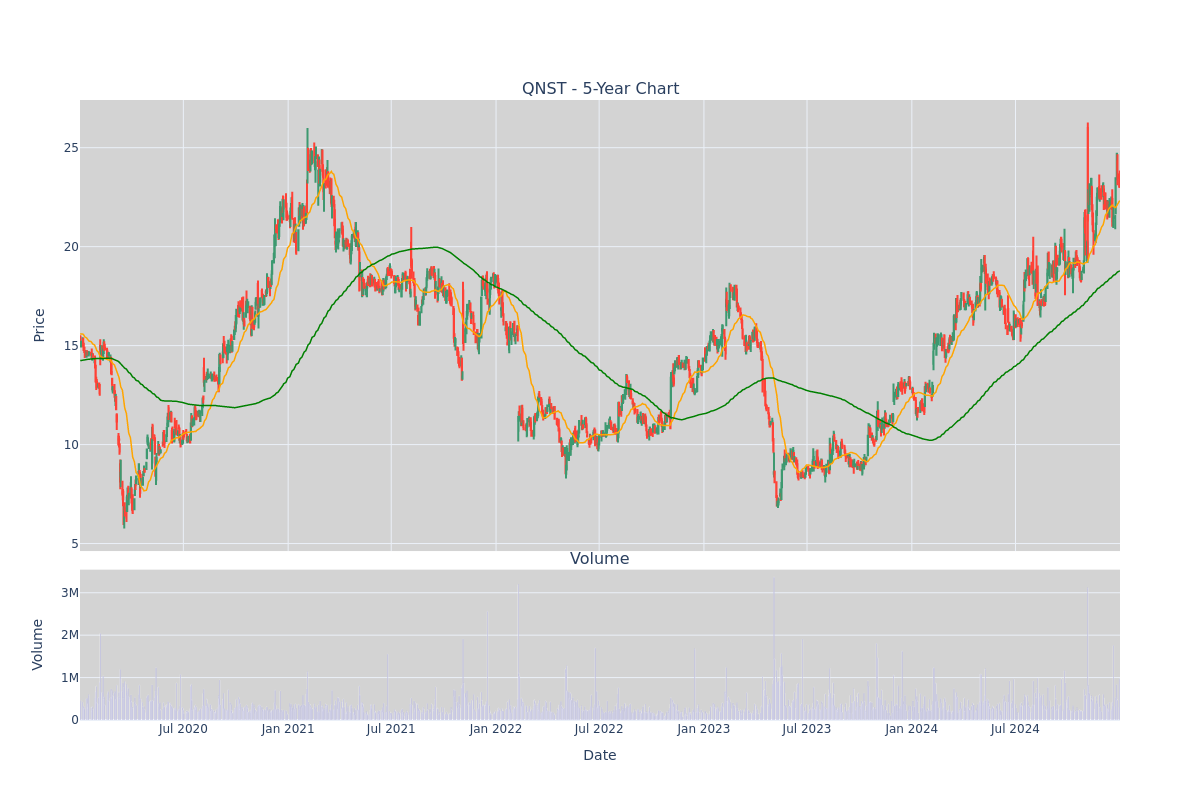Click the price tick label "15"
Screen dimensions: 1200x800
(x=71, y=346)
